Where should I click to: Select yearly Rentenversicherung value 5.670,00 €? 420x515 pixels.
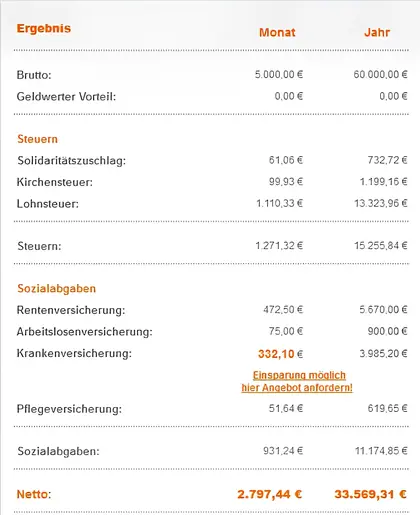tap(383, 310)
